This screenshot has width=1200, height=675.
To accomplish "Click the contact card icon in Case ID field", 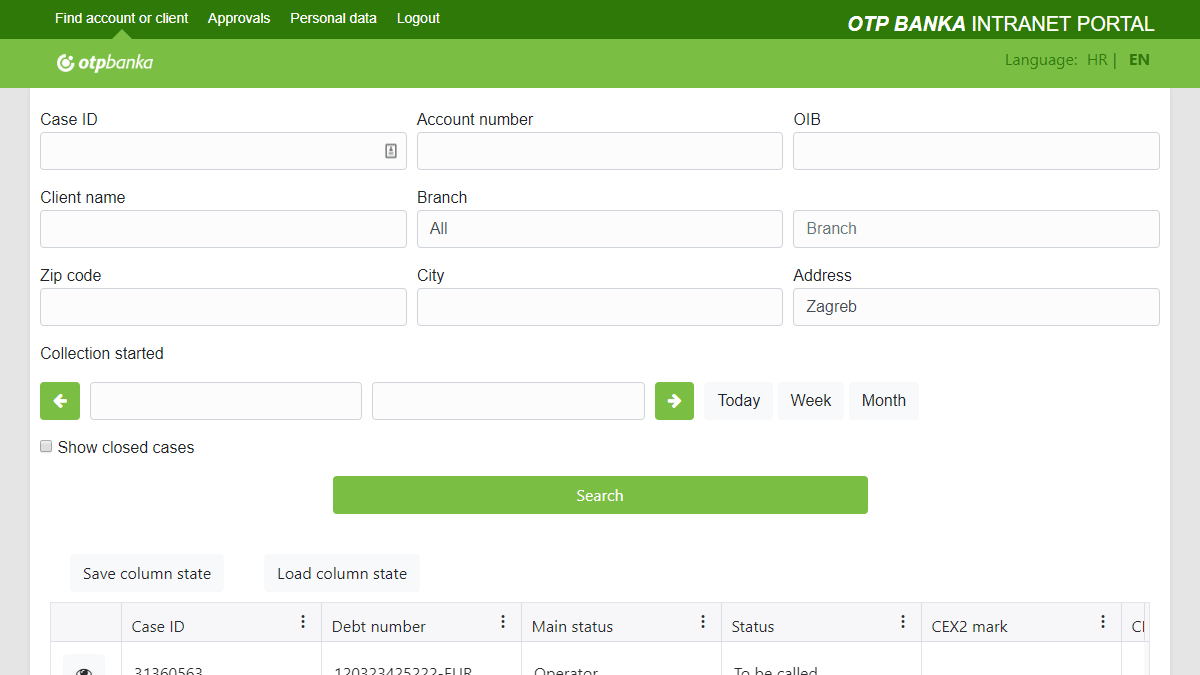I will pyautogui.click(x=391, y=151).
